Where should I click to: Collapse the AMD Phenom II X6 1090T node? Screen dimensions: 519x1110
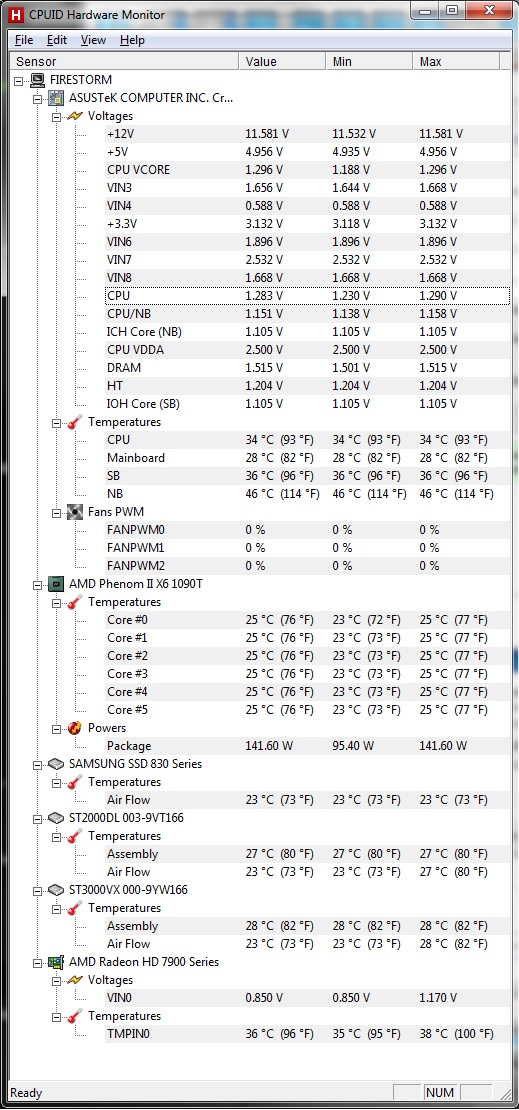pyautogui.click(x=38, y=584)
